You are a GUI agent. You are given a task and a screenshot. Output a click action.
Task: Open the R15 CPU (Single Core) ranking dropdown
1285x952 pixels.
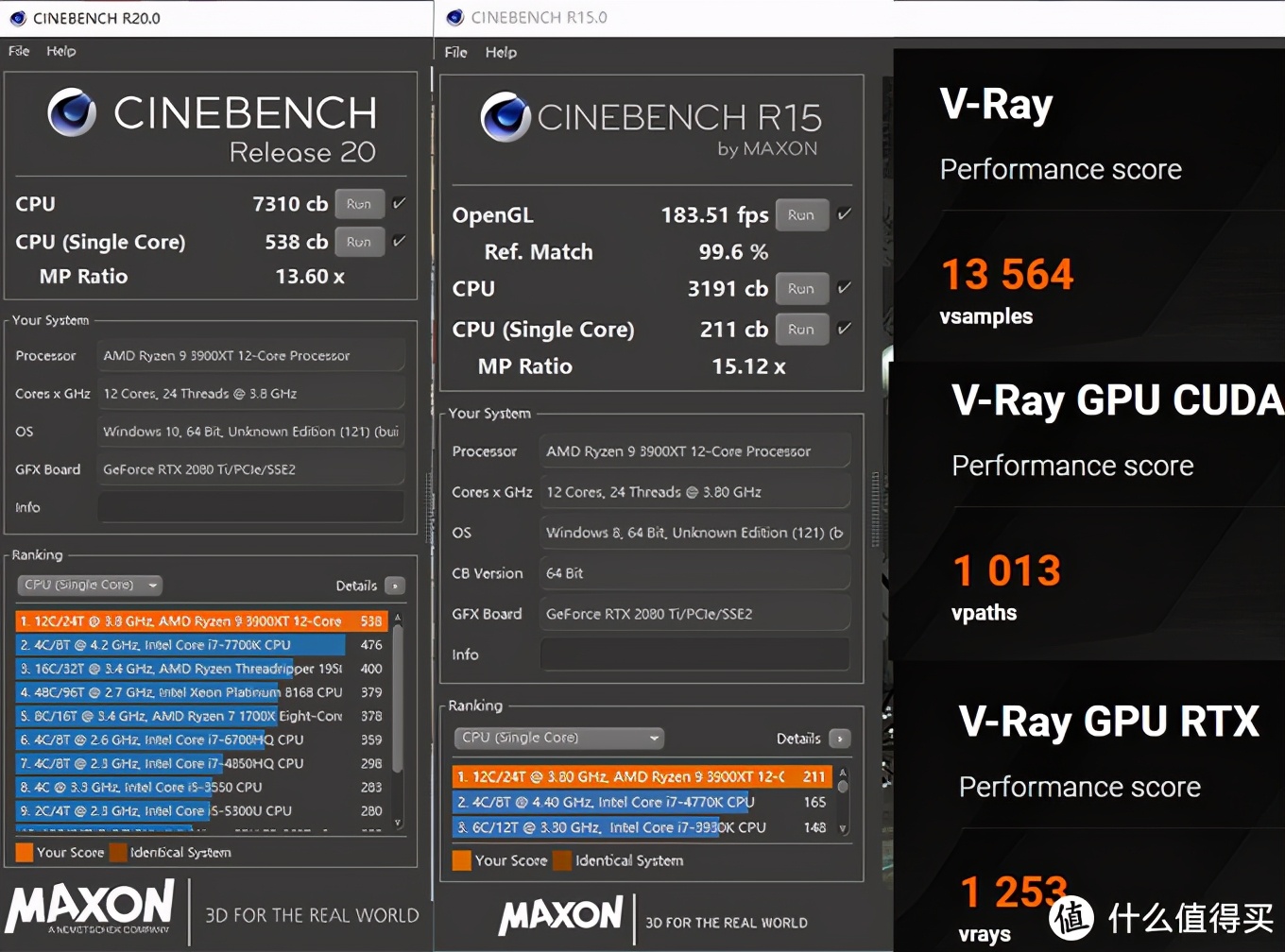click(558, 738)
